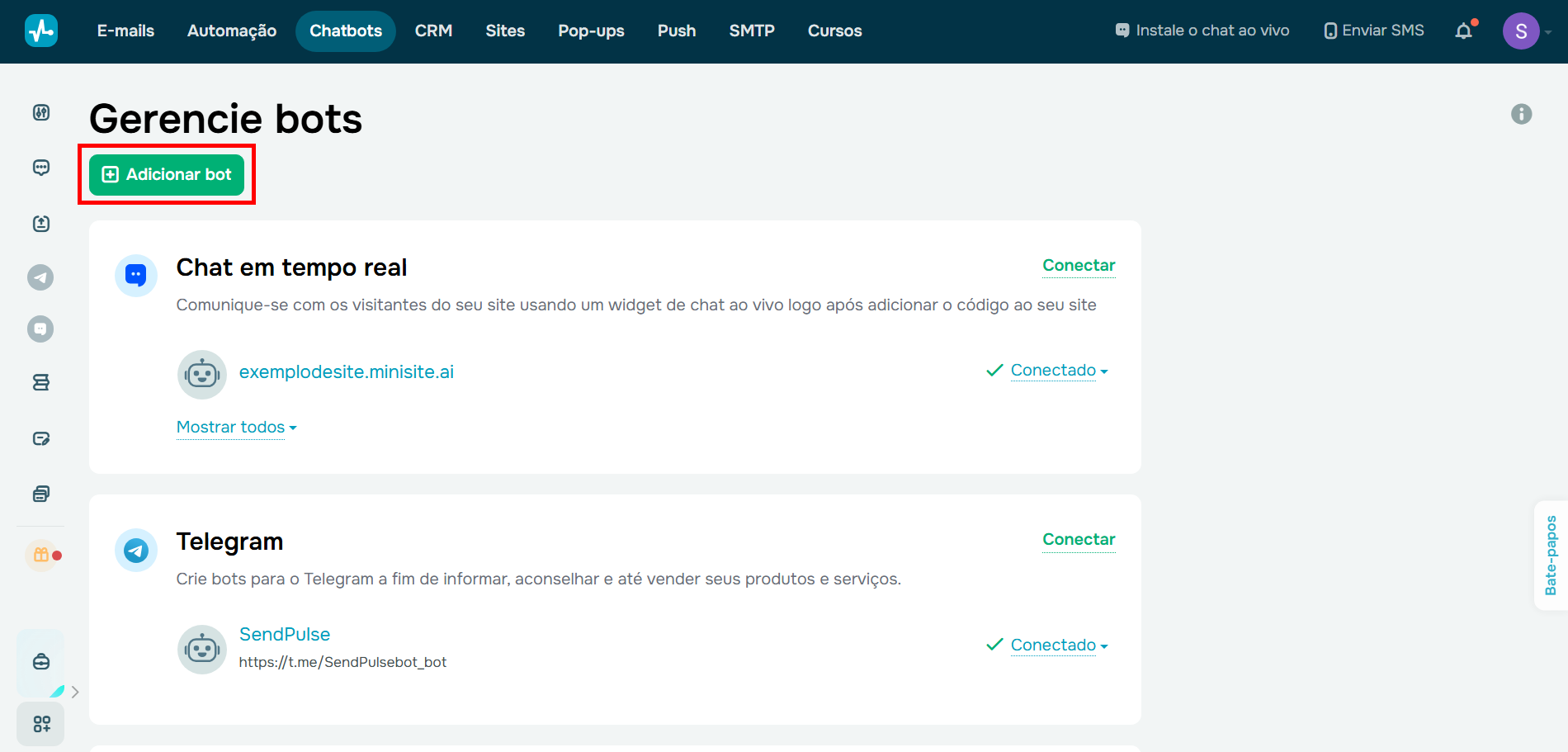Select the Pop-ups menu item
Viewport: 1568px width, 752px height.
pos(591,31)
